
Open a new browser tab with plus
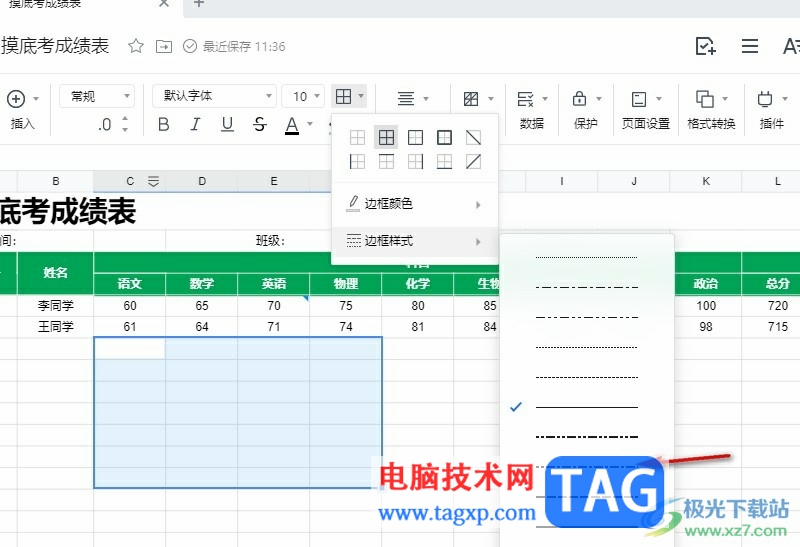(199, 4)
